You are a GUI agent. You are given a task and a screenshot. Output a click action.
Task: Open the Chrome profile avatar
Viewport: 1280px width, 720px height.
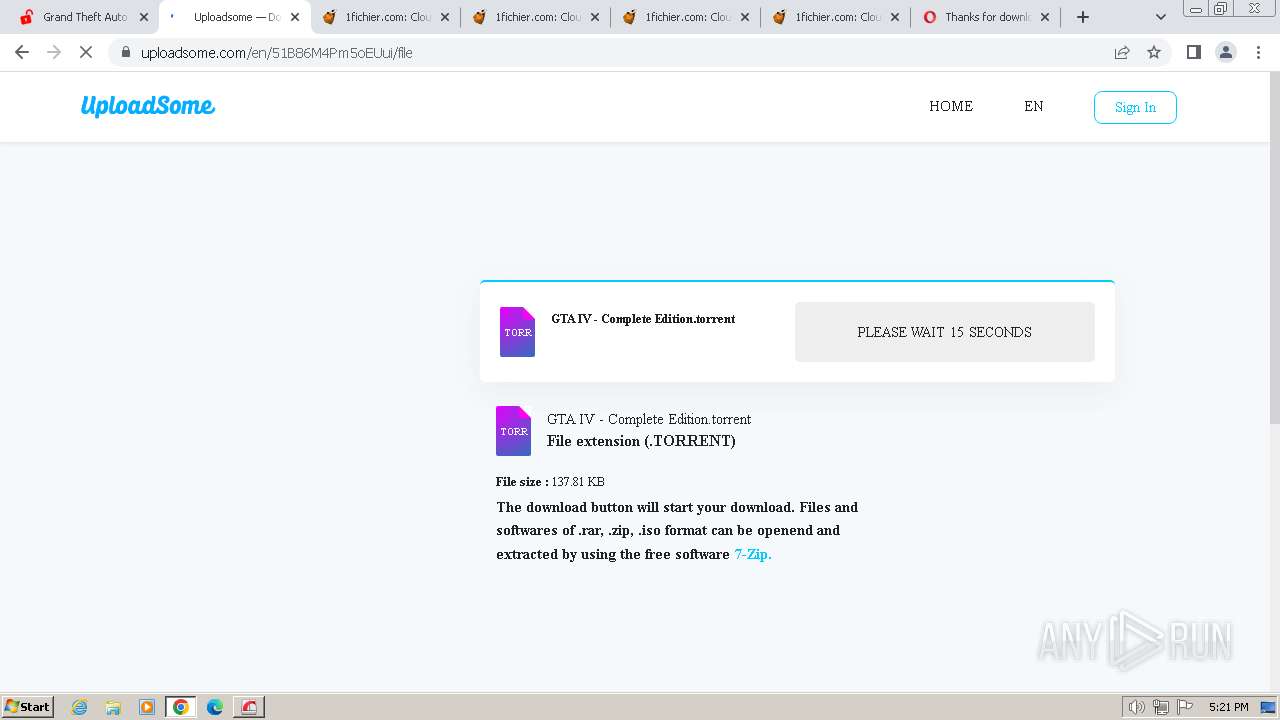[1225, 52]
